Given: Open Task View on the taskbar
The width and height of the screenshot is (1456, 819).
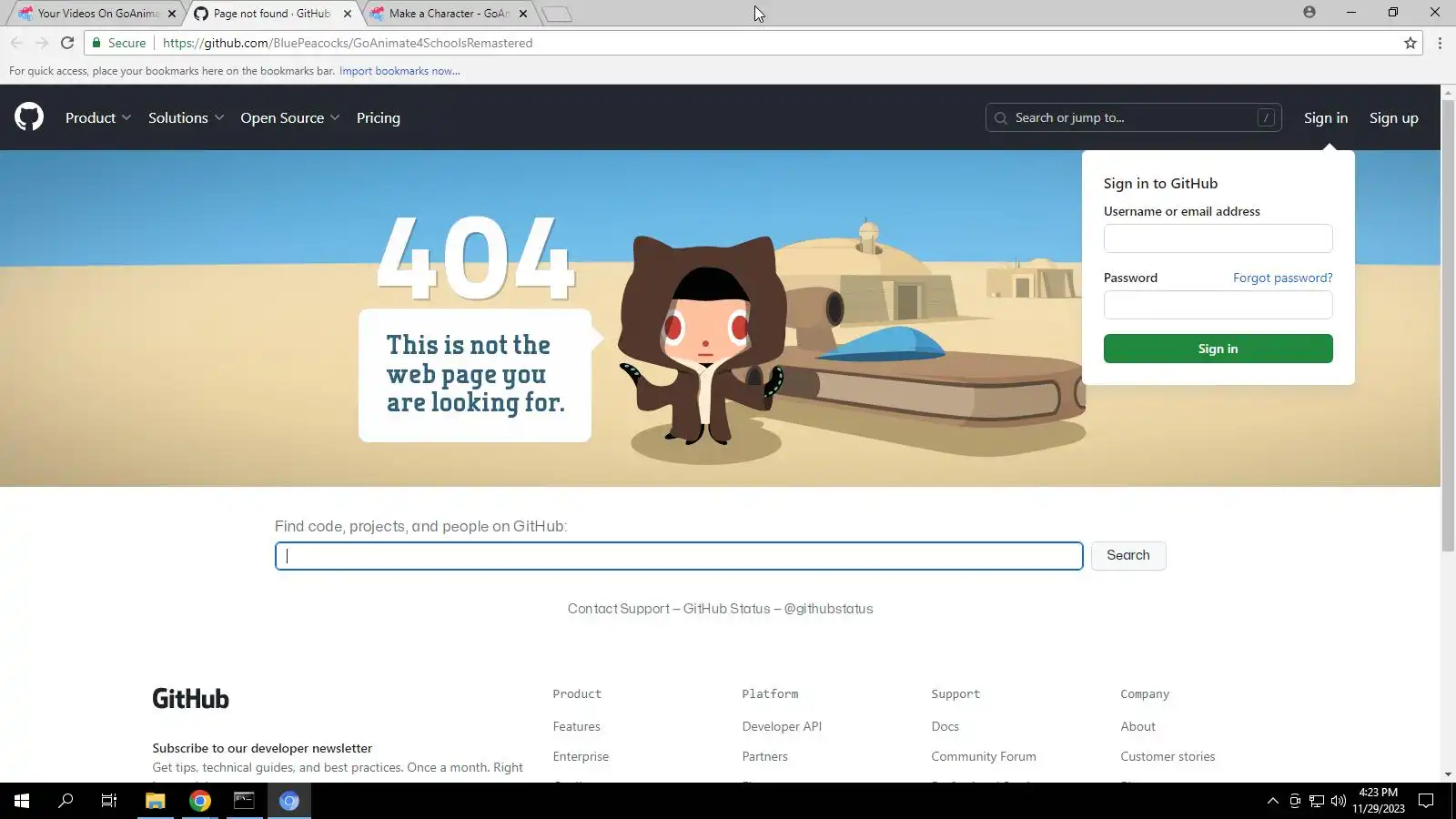Looking at the screenshot, I should [x=109, y=801].
